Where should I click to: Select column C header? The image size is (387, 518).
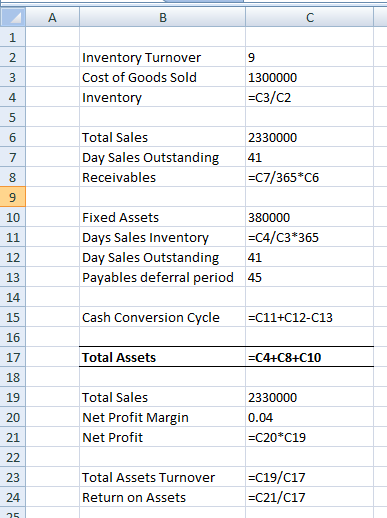point(310,17)
